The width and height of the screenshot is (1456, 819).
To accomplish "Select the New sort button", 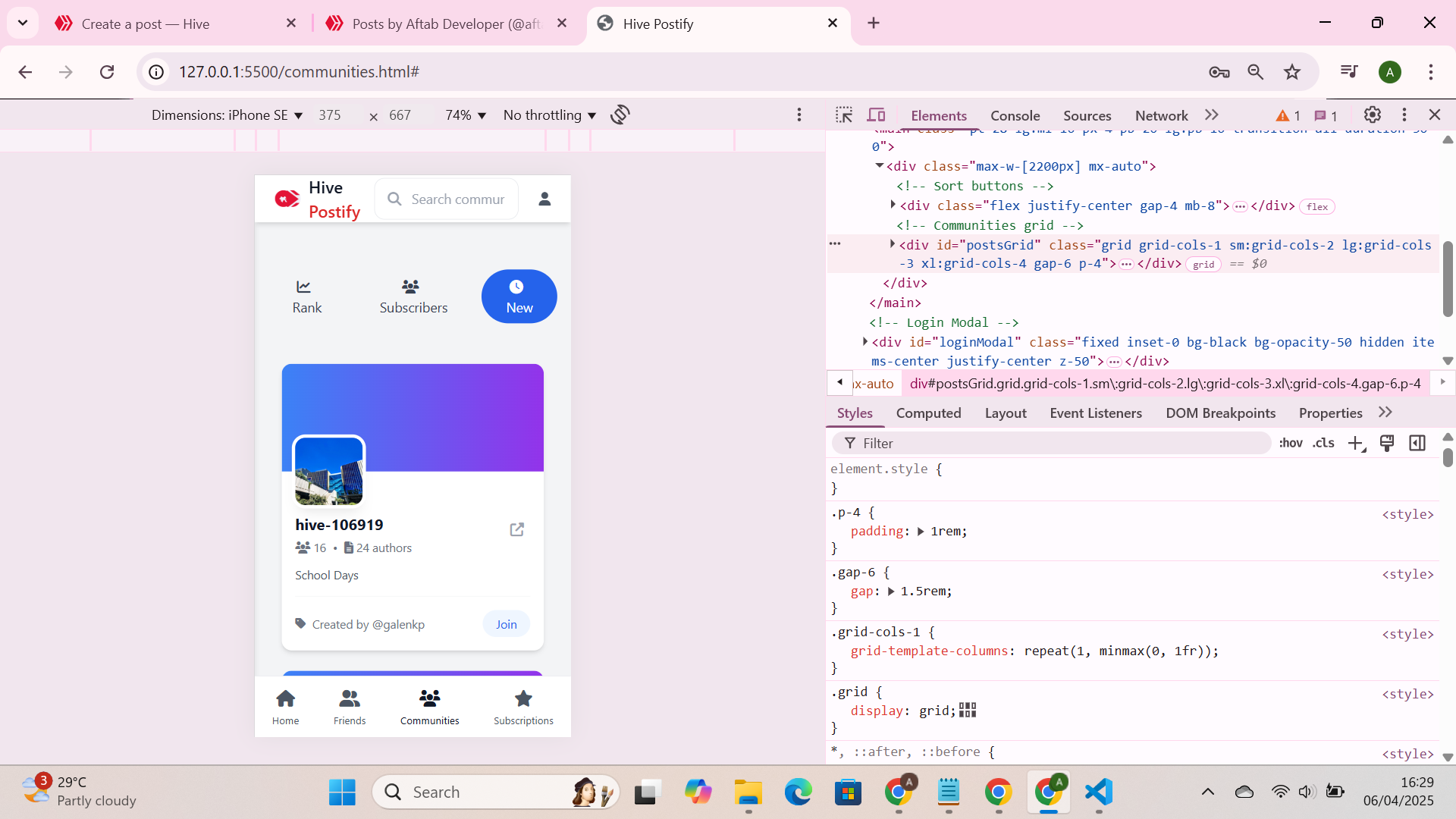I will [x=519, y=297].
